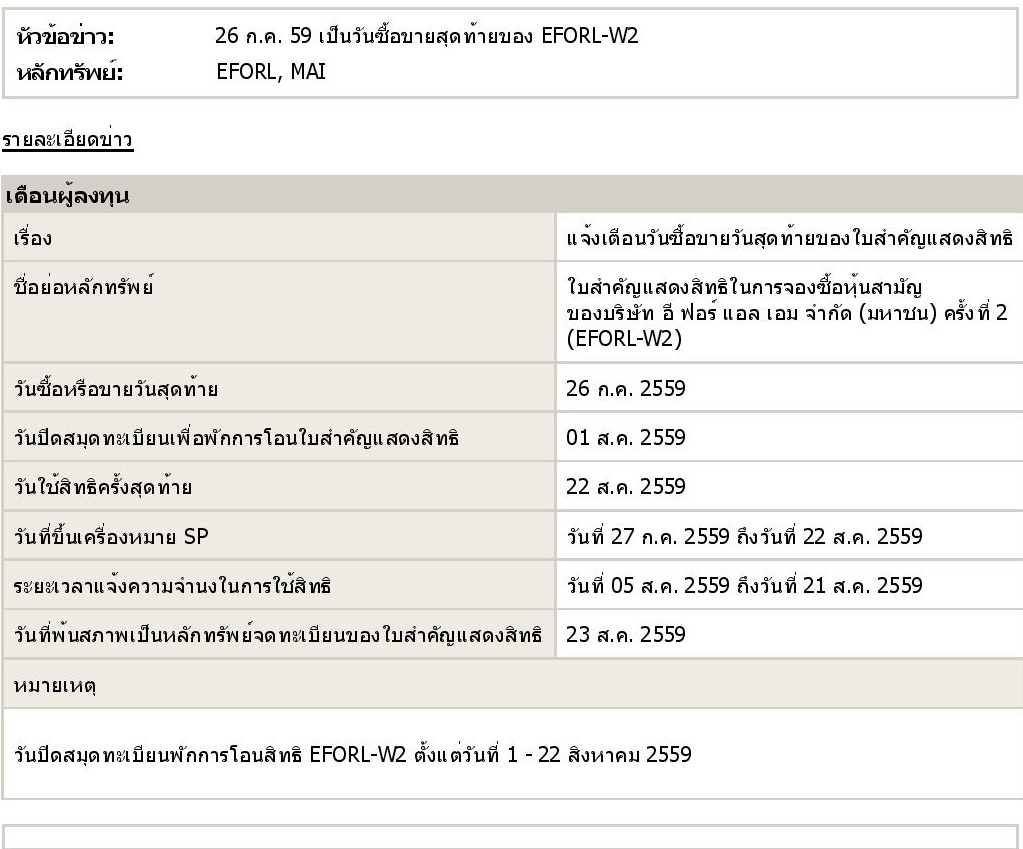Click the แจ้งเตือนวันซื้อขายวันสุดท้าย subject value
Viewport: 1023px width, 849px height.
[789, 238]
